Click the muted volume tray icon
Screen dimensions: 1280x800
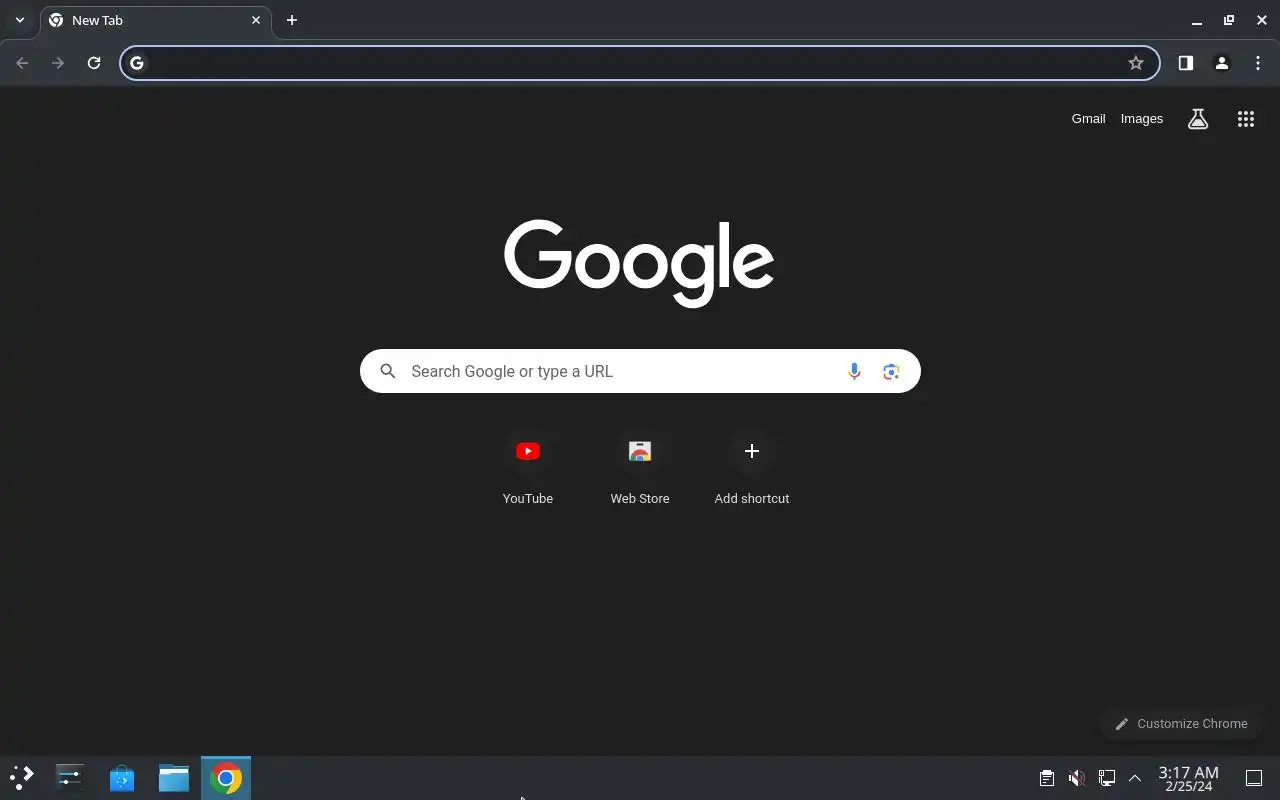(x=1076, y=778)
